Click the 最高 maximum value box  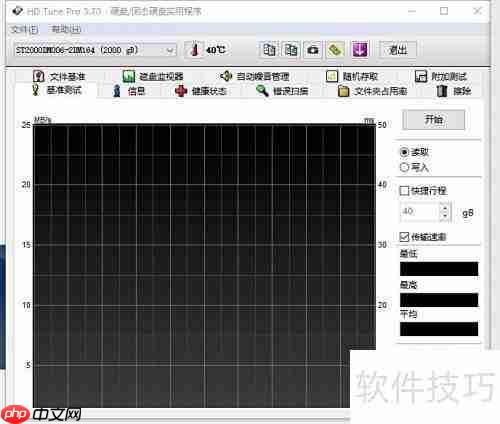439,300
